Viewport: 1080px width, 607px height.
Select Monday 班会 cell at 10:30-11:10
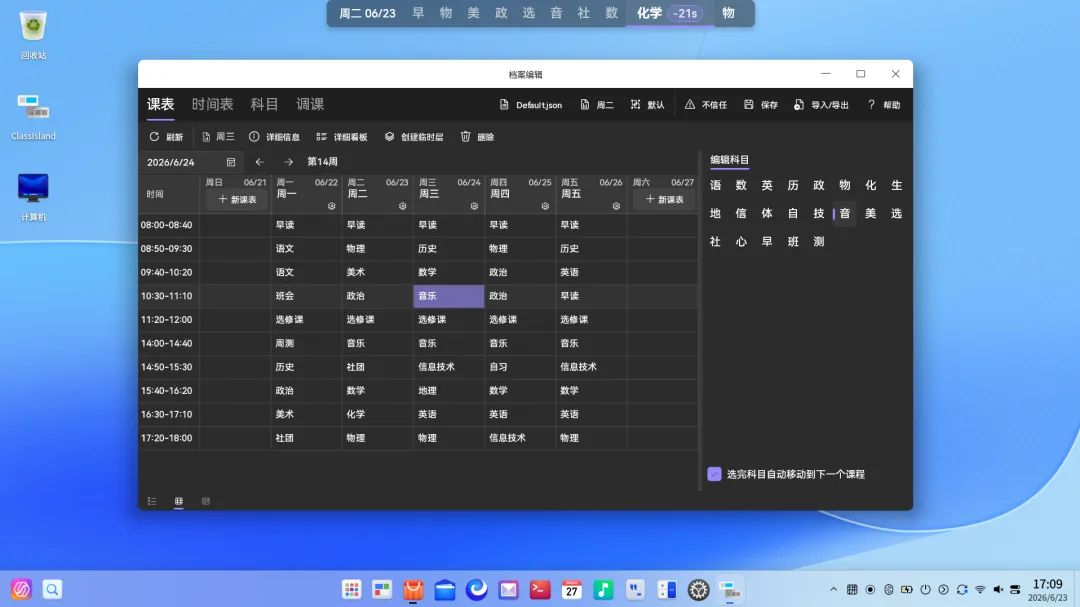pos(306,296)
